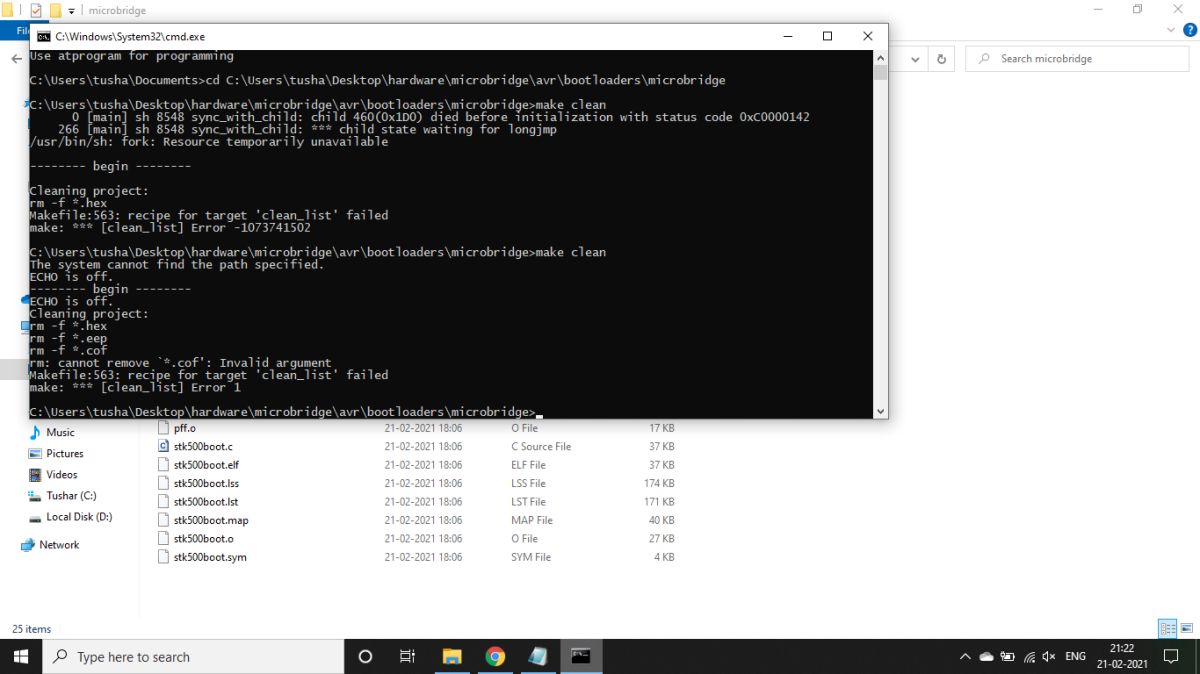
Task: Expand the address bar history dropdown
Action: coord(916,59)
